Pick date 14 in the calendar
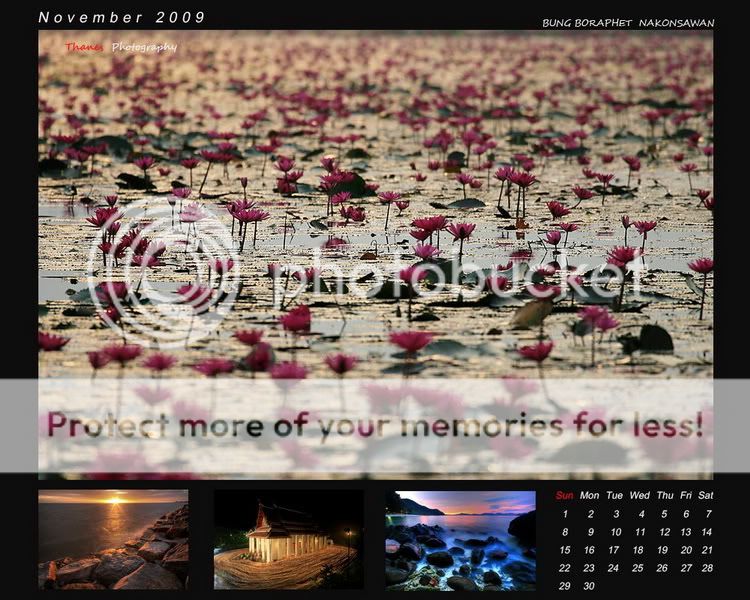Screen dimensions: 750x600 [707, 532]
